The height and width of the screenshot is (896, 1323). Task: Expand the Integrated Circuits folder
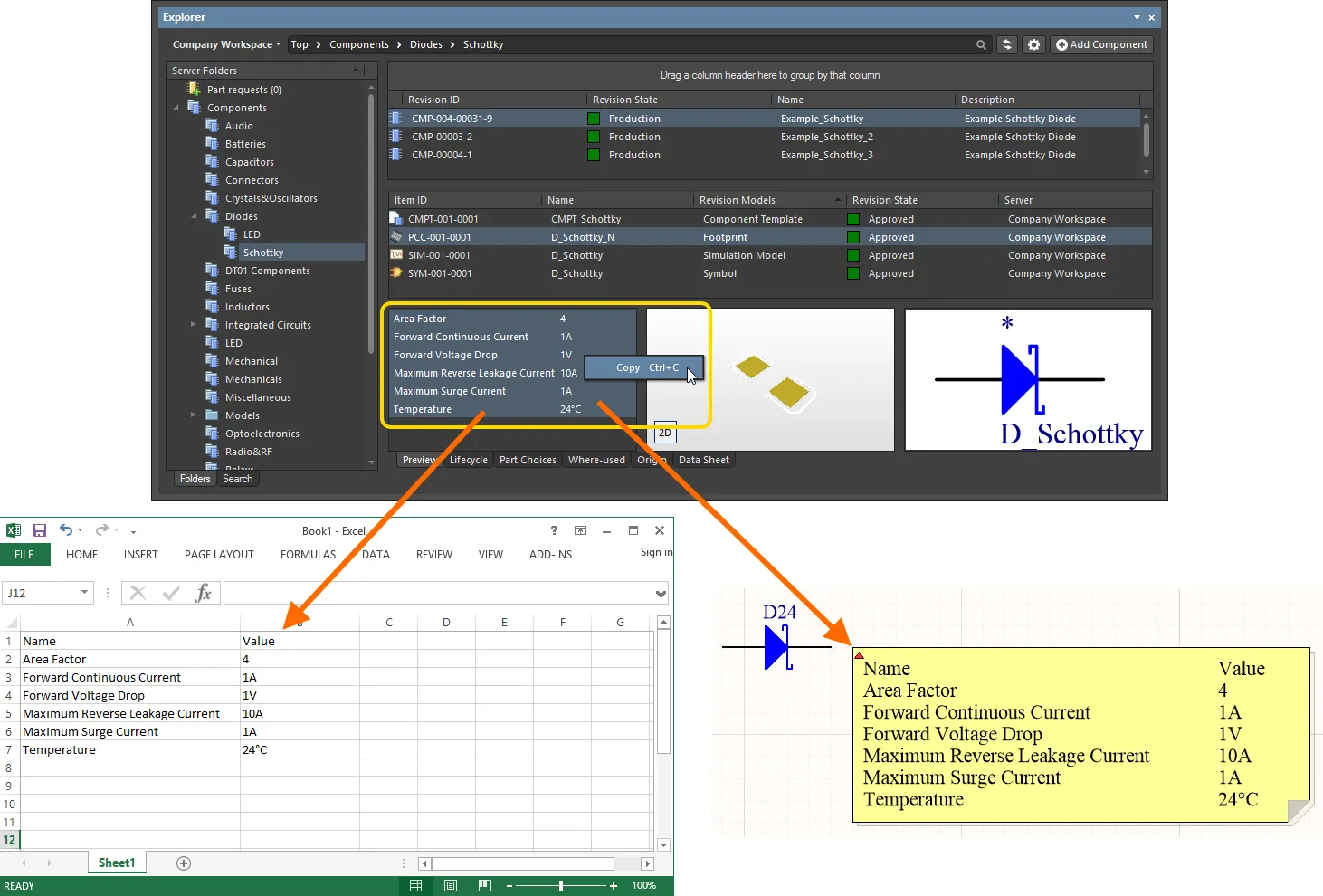194,325
